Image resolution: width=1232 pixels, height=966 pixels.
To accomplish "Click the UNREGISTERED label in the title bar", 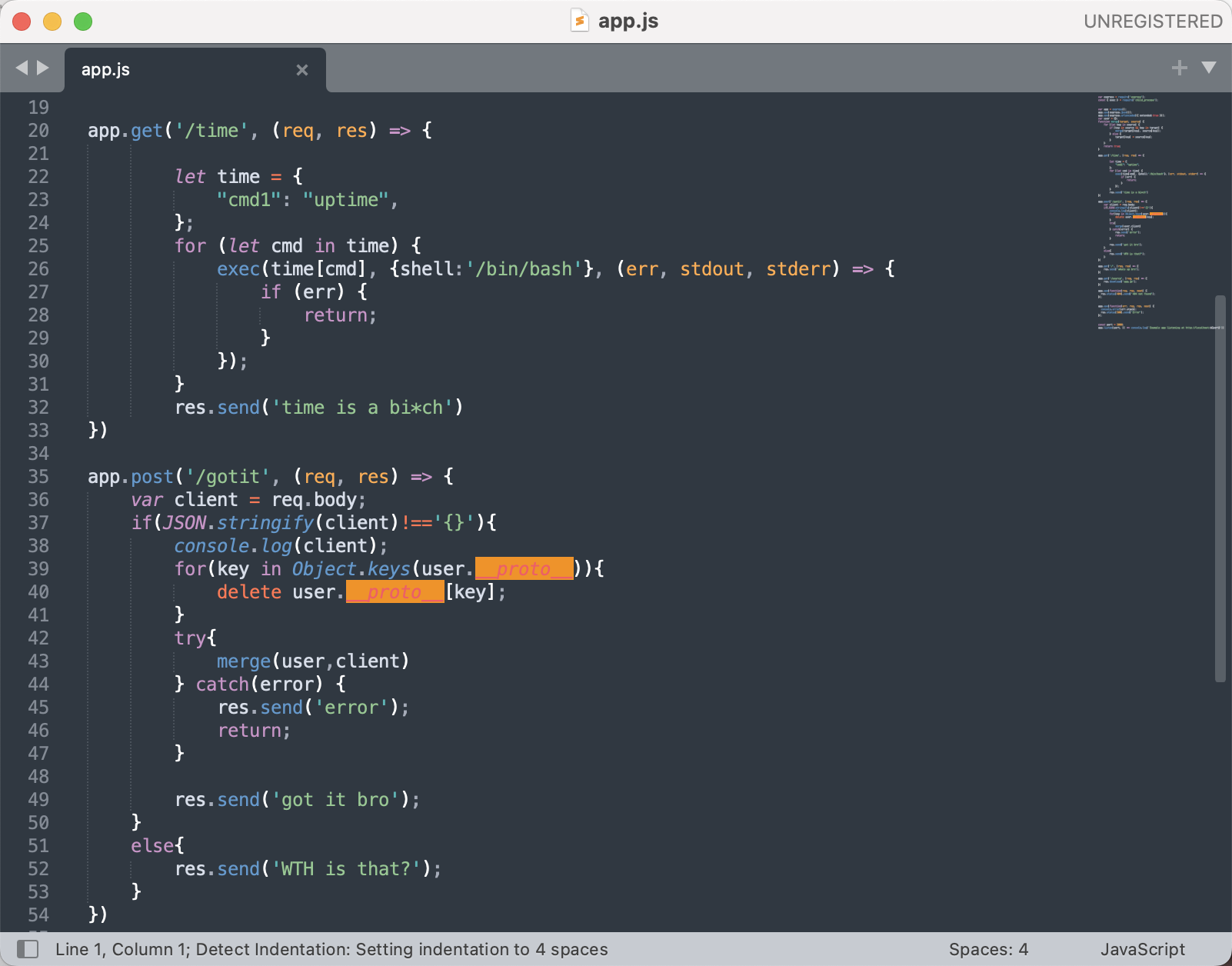I will pyautogui.click(x=1153, y=22).
